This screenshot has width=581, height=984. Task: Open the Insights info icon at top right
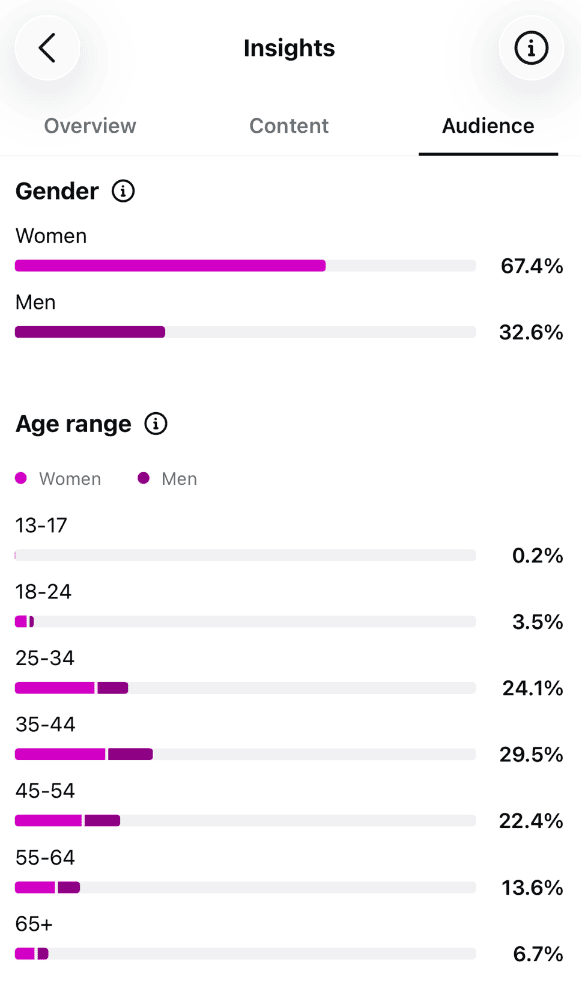531,48
